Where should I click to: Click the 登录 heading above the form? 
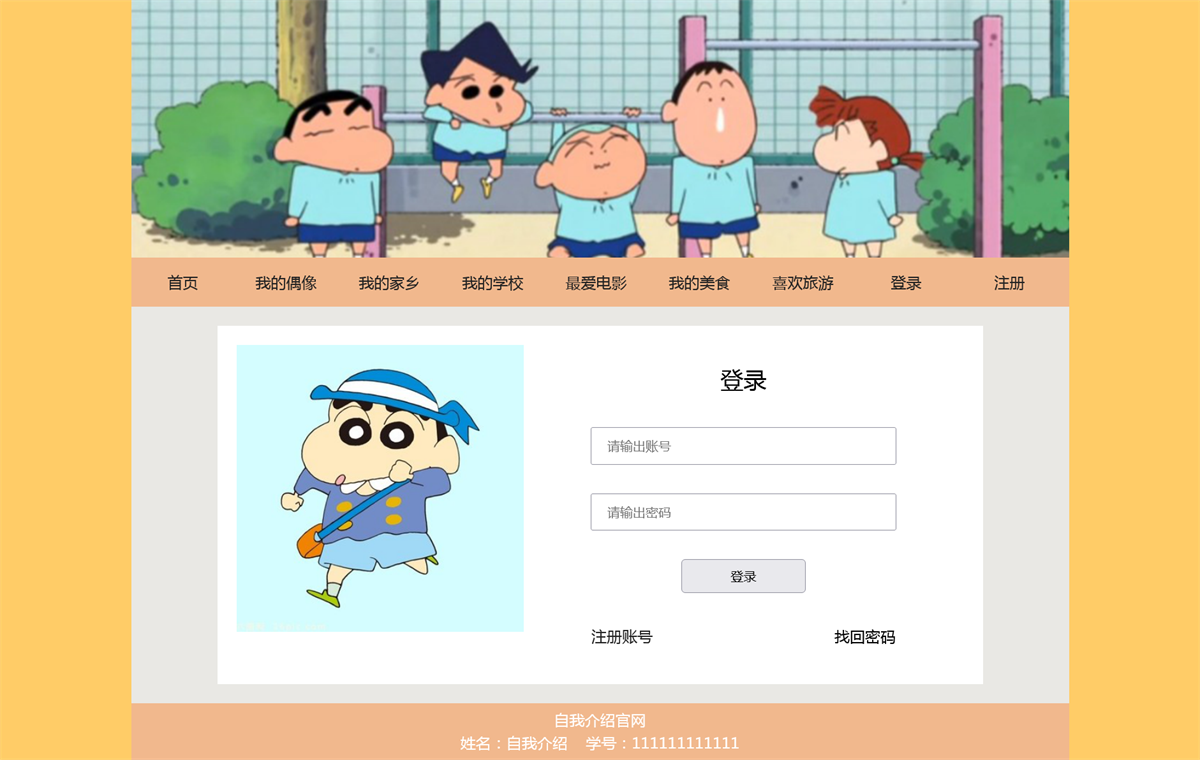click(743, 381)
